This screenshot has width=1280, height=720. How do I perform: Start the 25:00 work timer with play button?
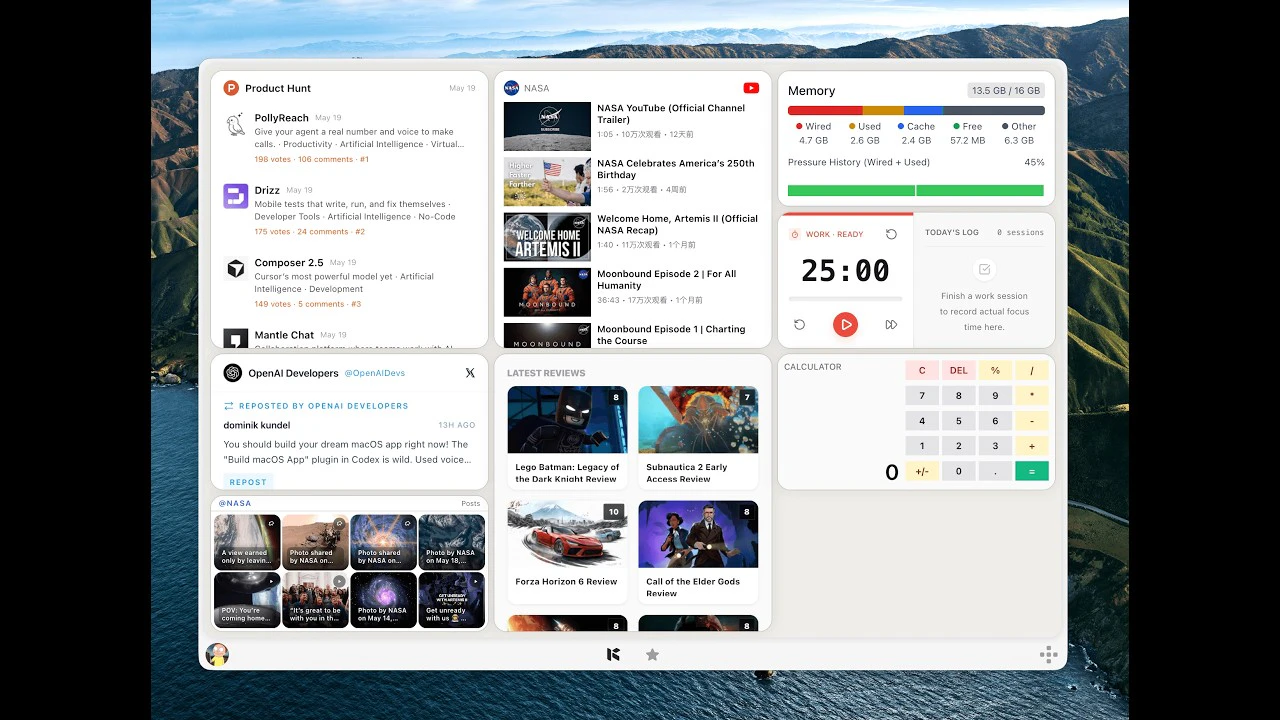point(846,324)
